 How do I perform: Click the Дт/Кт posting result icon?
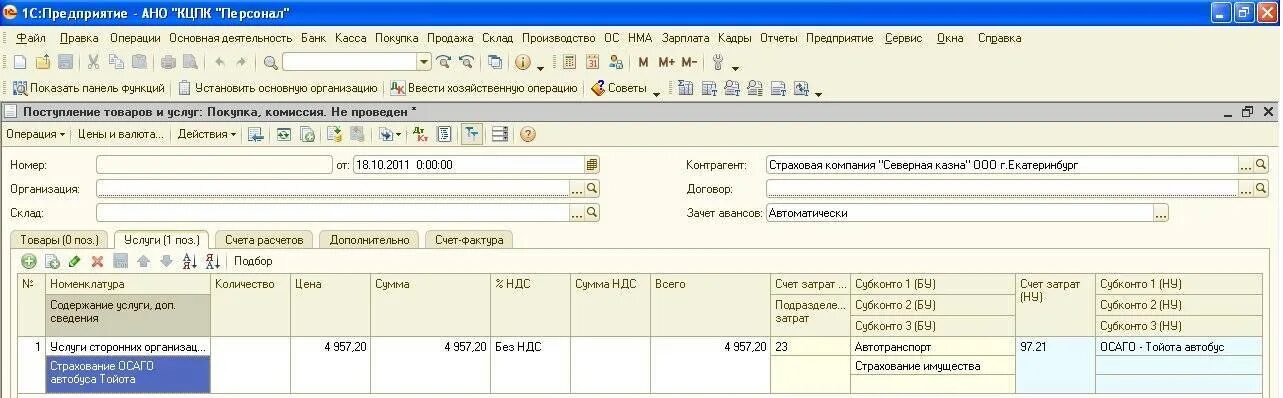coord(420,134)
